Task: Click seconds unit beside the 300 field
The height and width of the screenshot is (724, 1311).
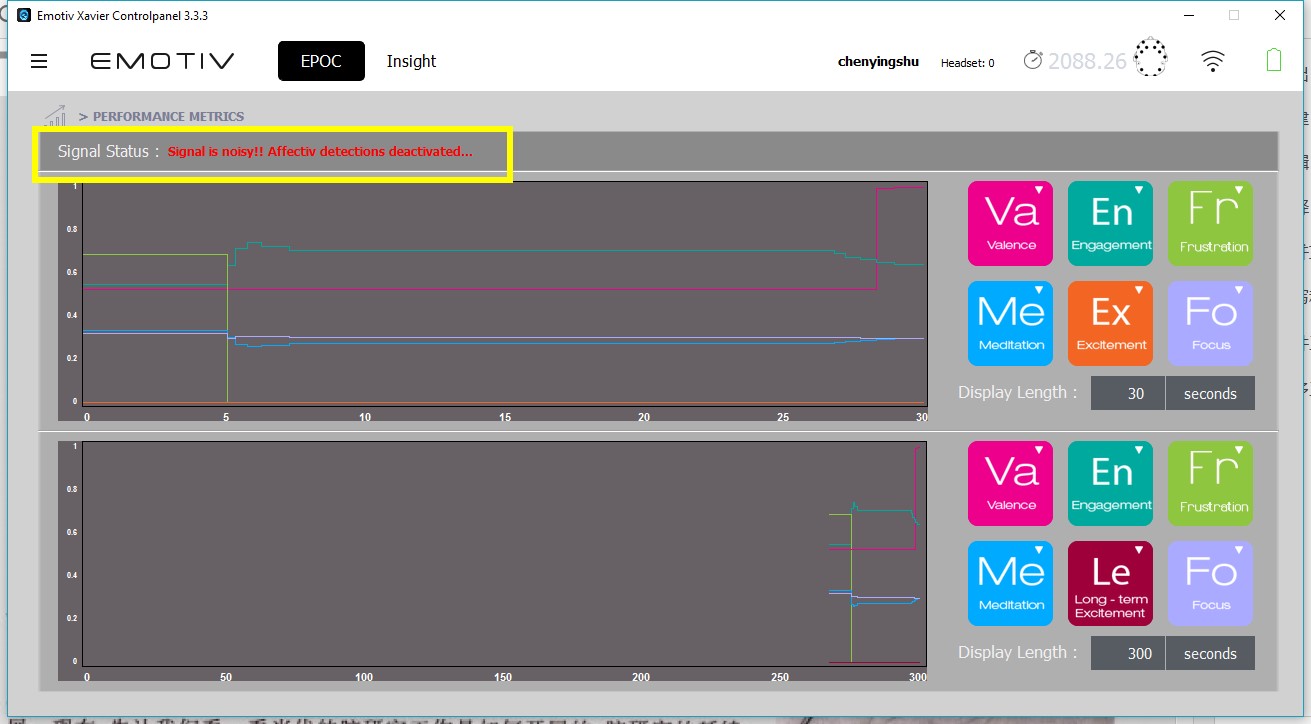Action: 1210,653
